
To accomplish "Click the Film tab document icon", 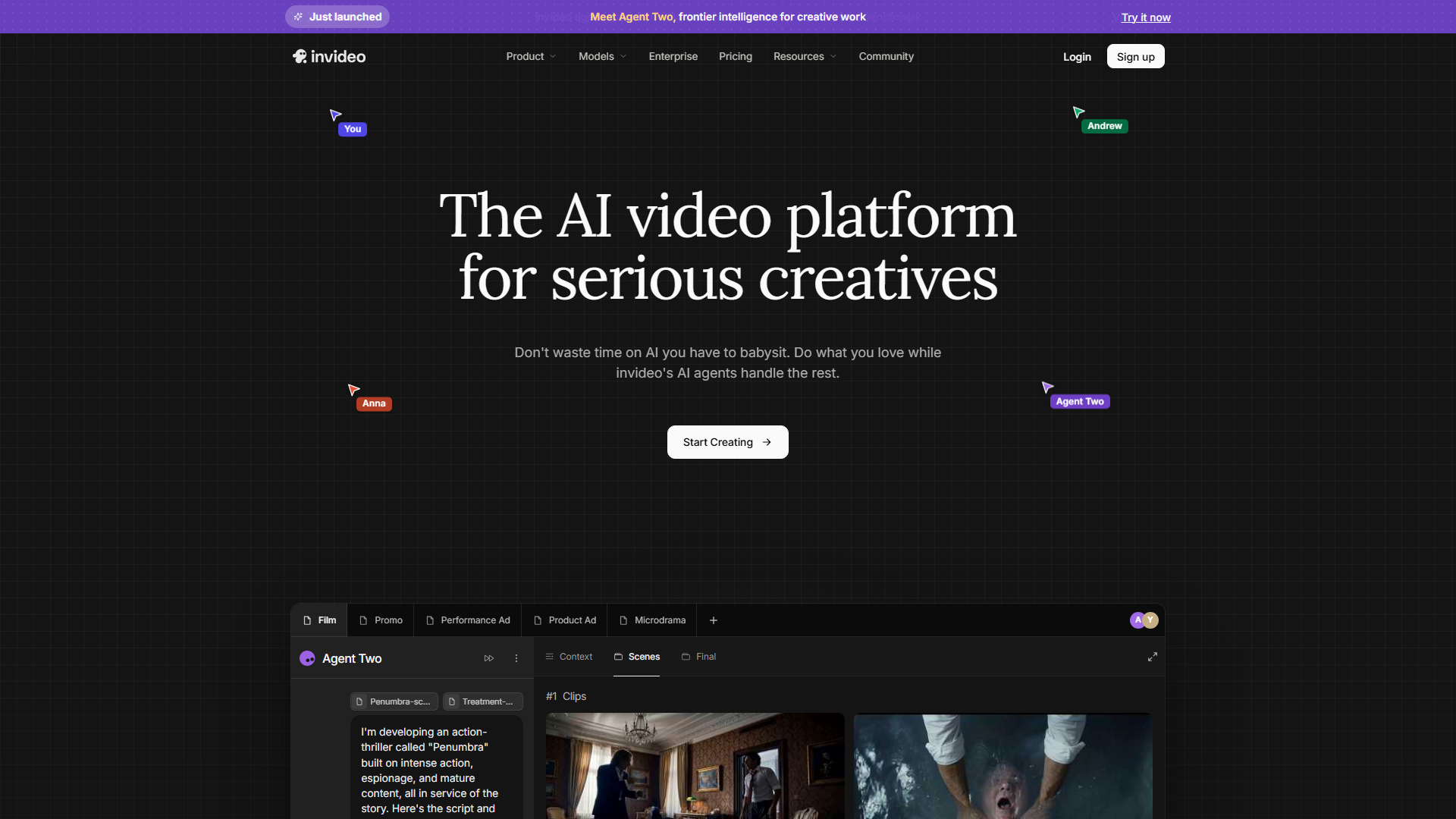I will (x=307, y=620).
